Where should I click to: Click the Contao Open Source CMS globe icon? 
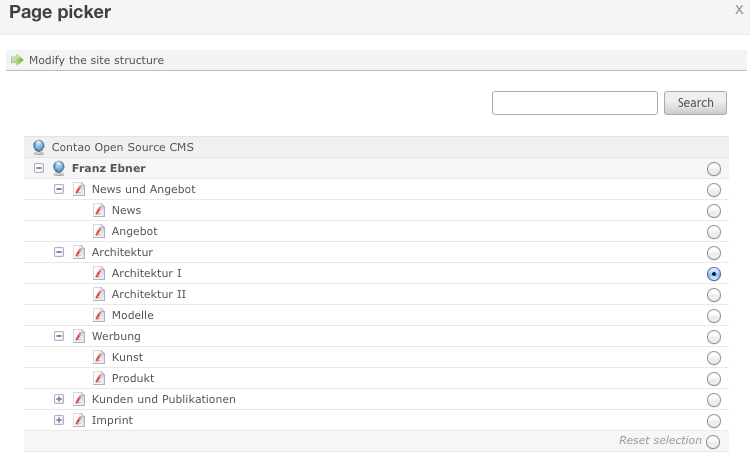[x=39, y=147]
